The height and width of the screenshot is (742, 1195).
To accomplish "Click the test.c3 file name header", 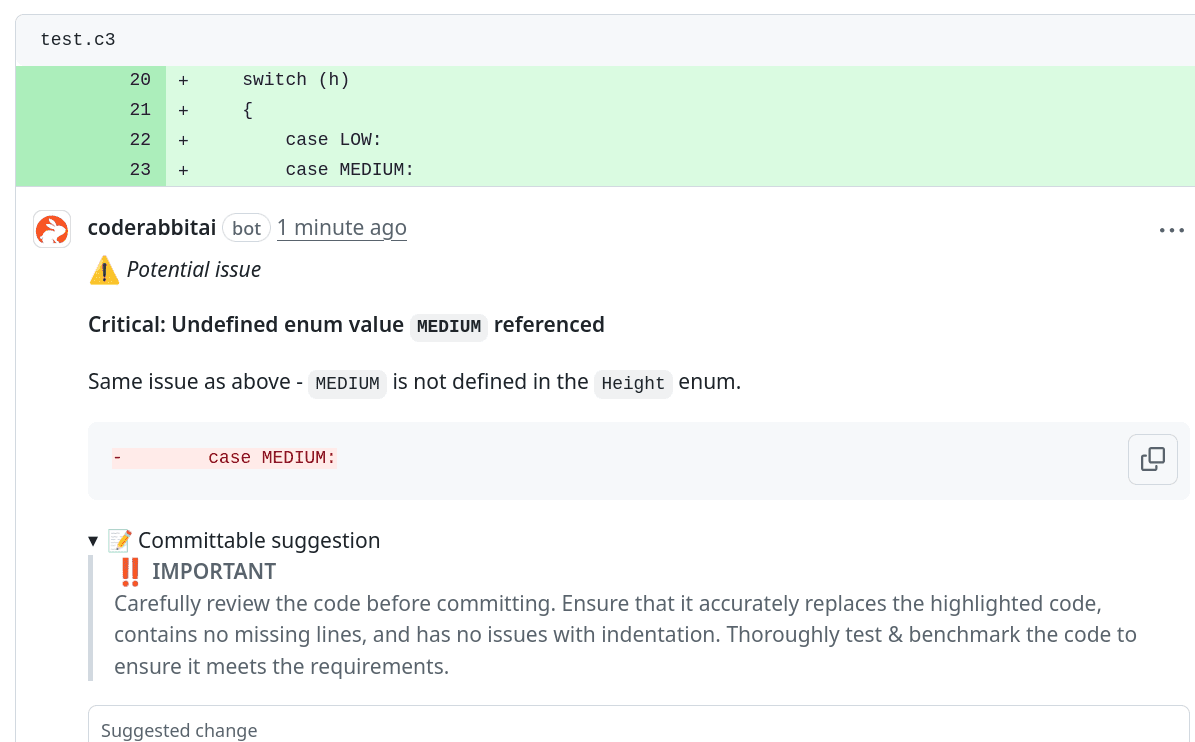I will (78, 40).
